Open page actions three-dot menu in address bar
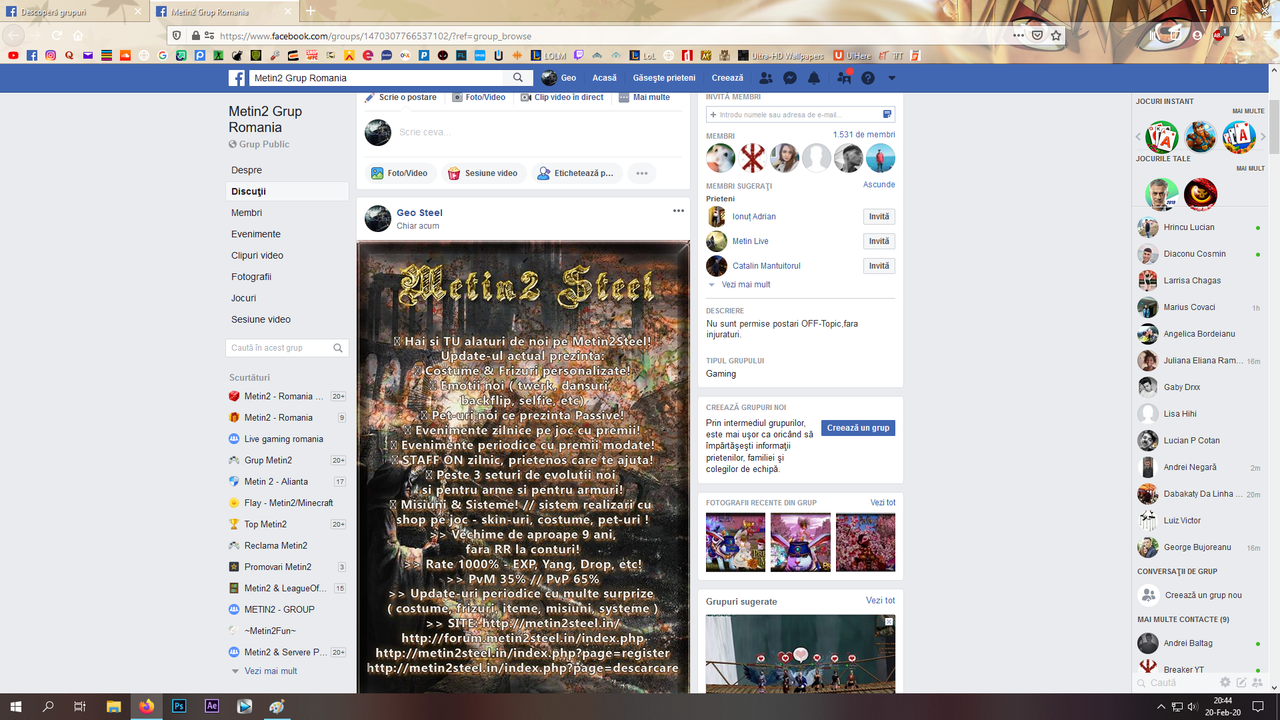The width and height of the screenshot is (1280, 720). coord(1018,35)
